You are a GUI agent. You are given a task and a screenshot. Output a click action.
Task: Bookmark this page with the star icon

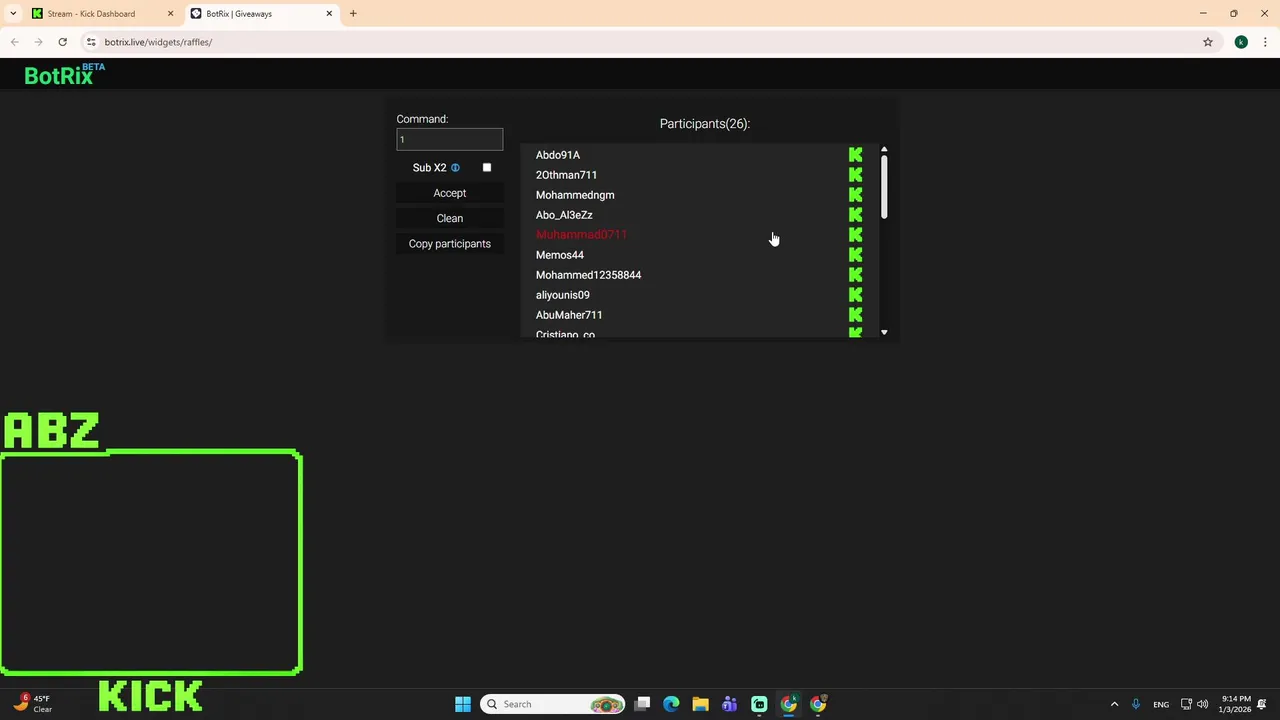(1208, 42)
